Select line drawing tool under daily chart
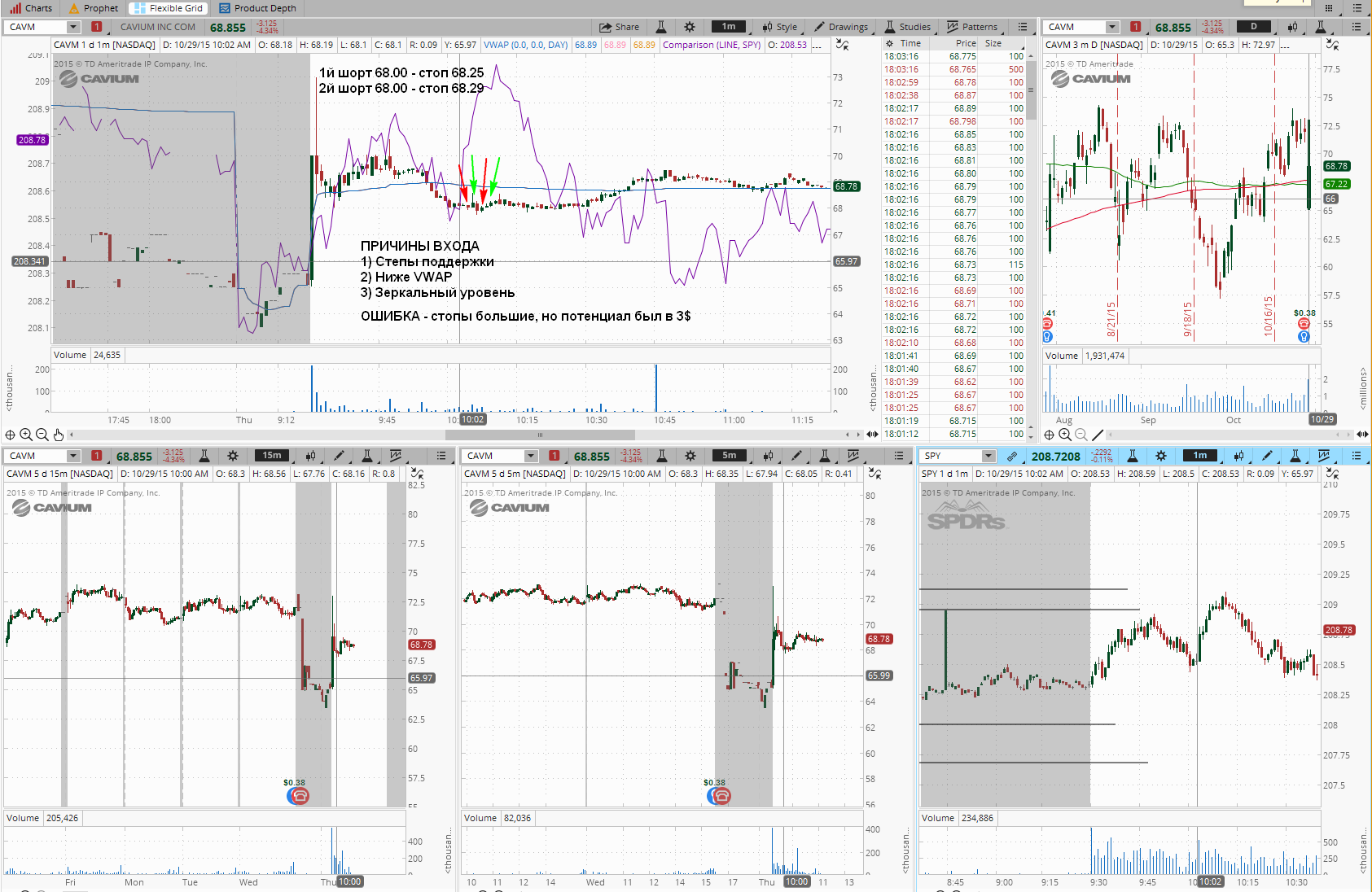The width and height of the screenshot is (1372, 892). 1098,435
